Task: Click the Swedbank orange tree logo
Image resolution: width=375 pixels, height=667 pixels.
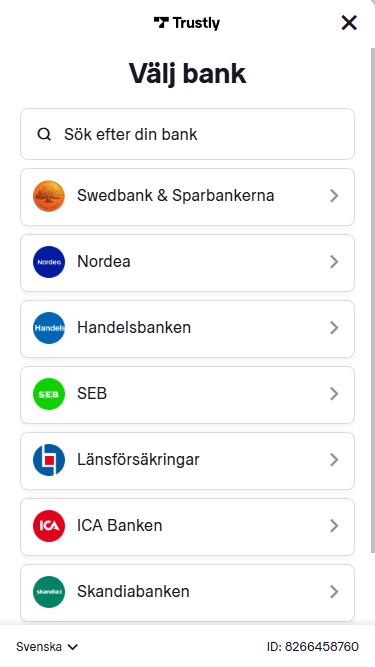Action: [49, 196]
